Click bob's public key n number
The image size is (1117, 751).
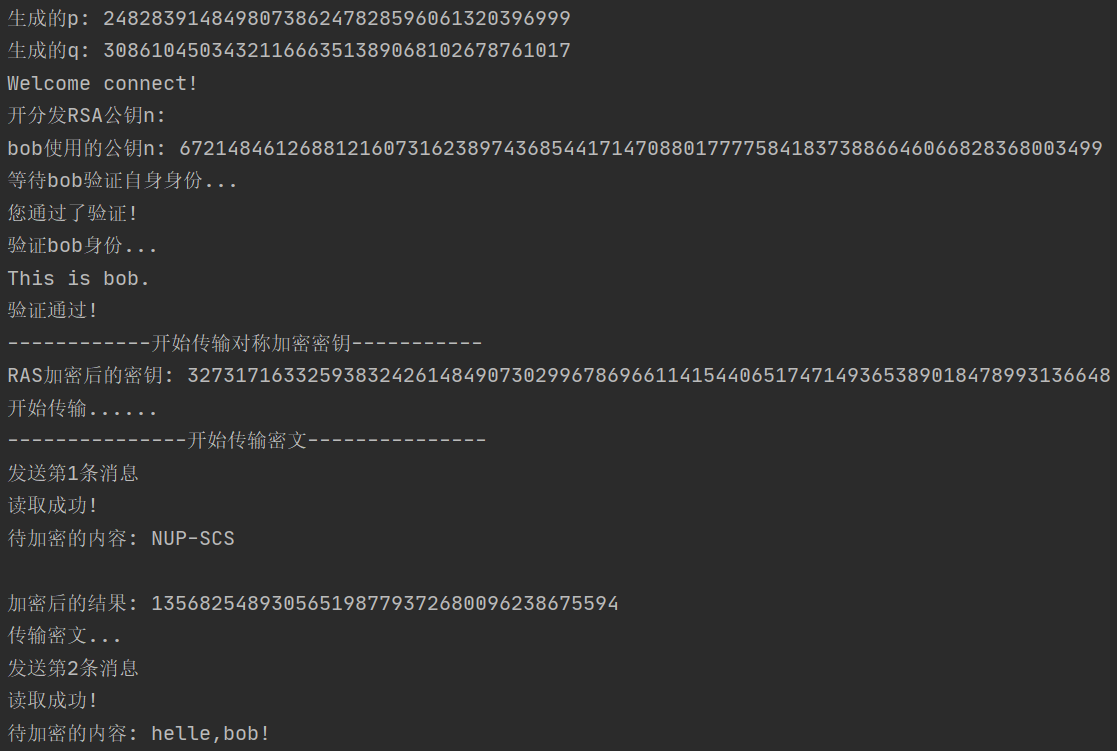coord(641,148)
